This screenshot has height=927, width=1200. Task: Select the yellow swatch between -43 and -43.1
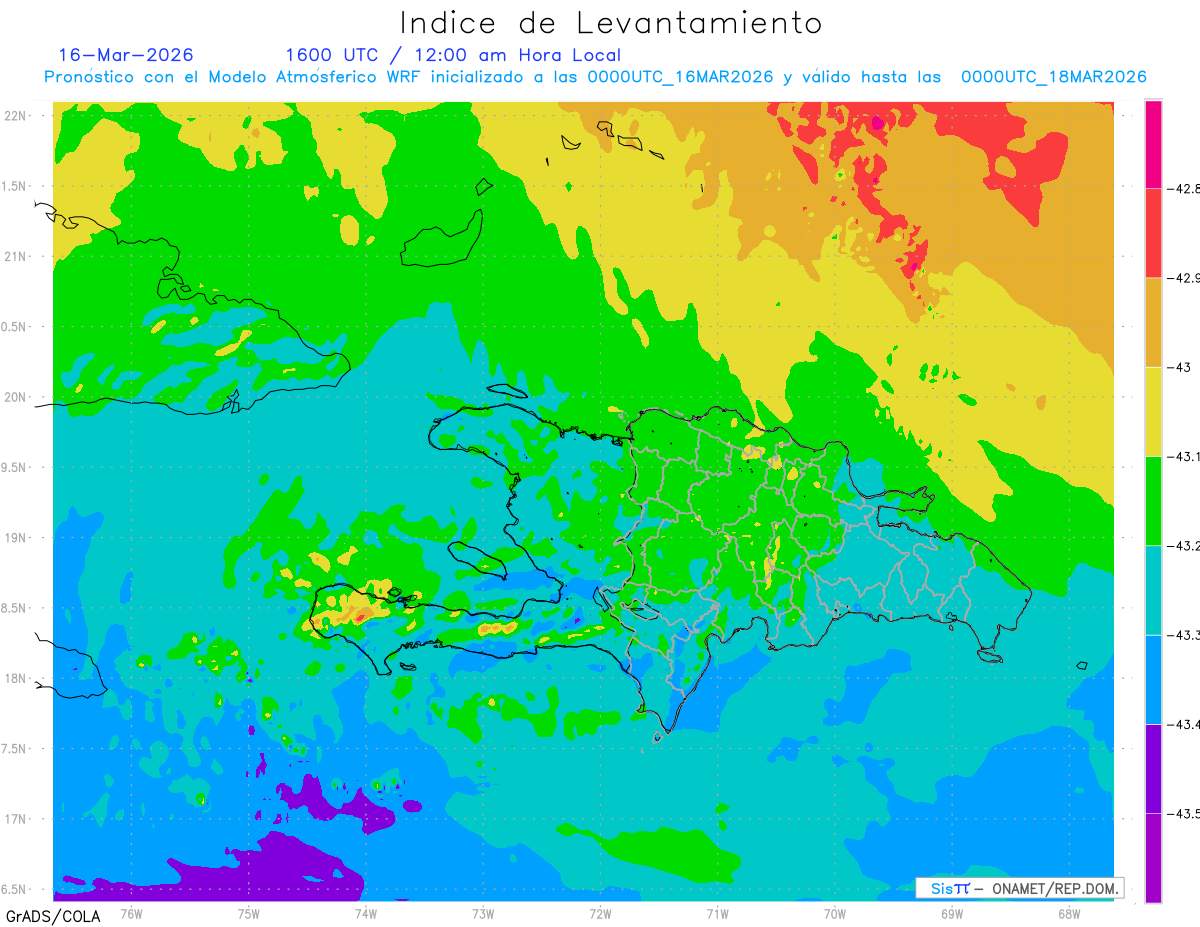pos(1153,411)
